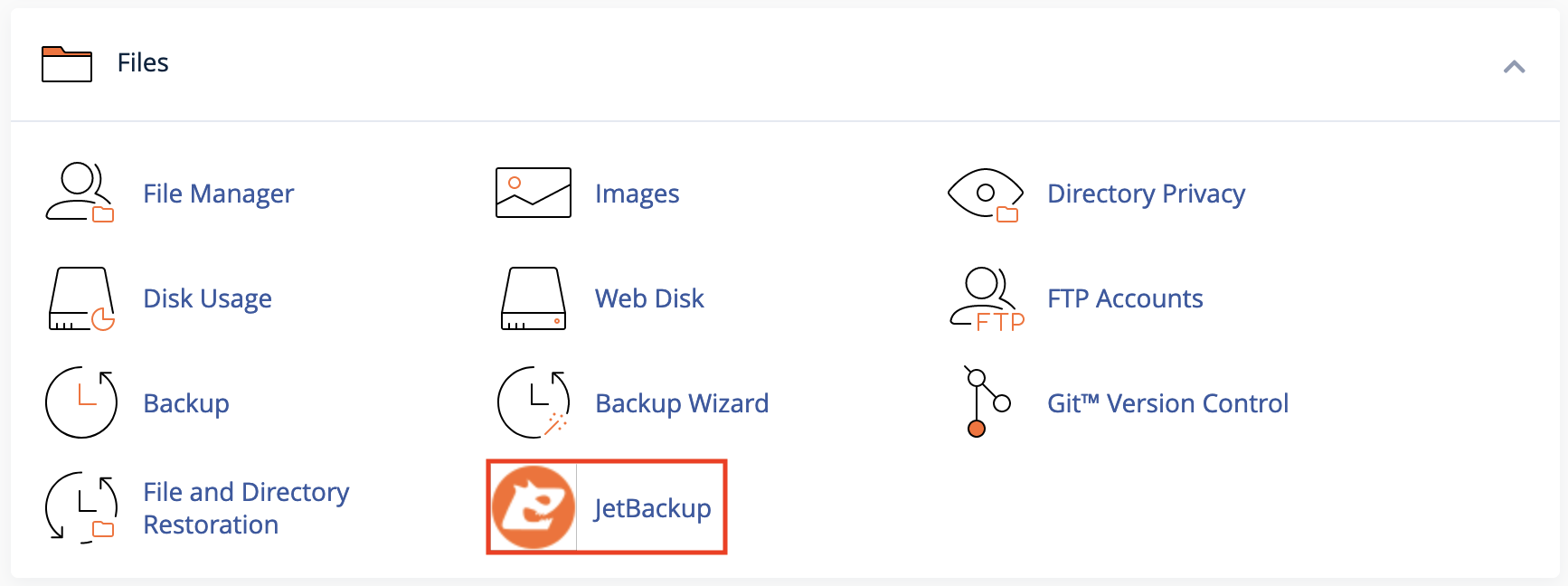Collapse the Files section with chevron
This screenshot has width=1568, height=586.
(x=1515, y=66)
